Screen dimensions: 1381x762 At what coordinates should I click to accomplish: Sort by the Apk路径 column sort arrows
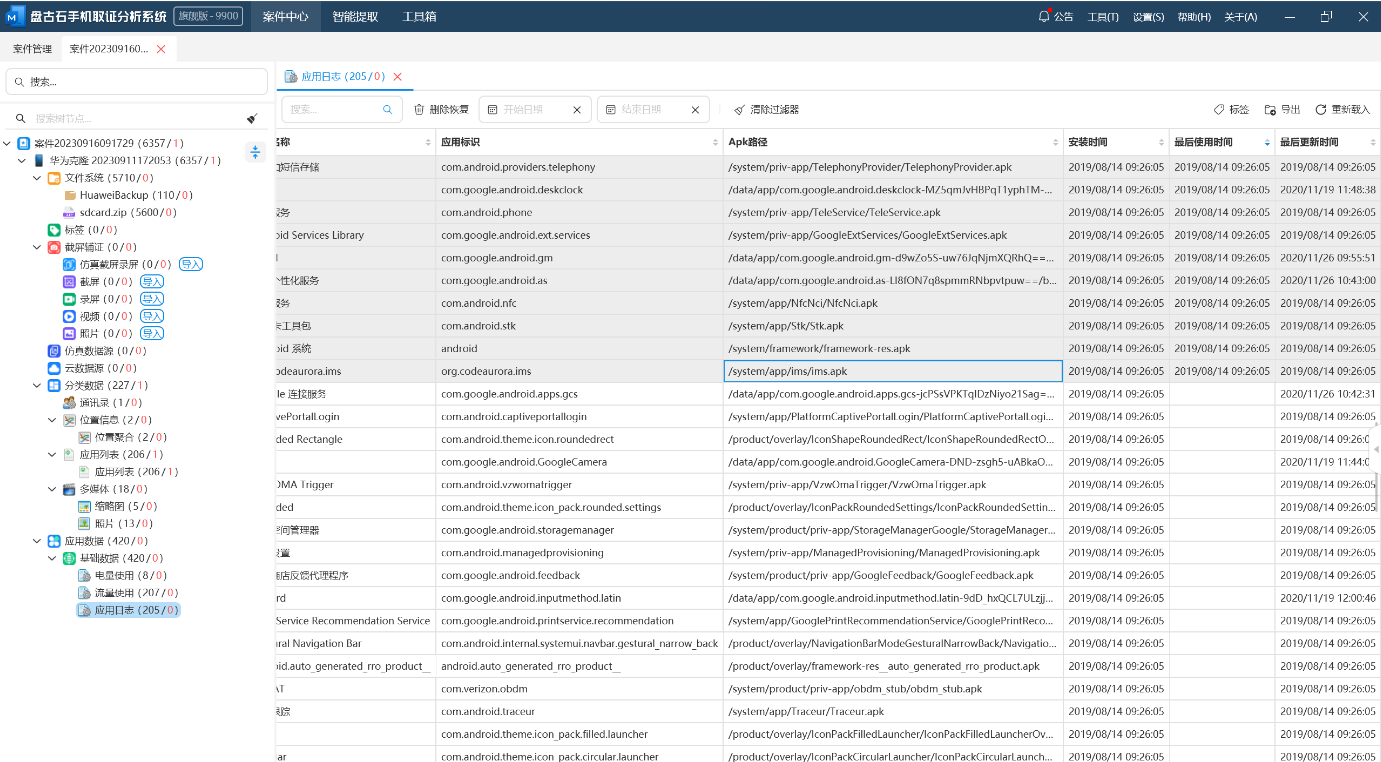pyautogui.click(x=1055, y=143)
